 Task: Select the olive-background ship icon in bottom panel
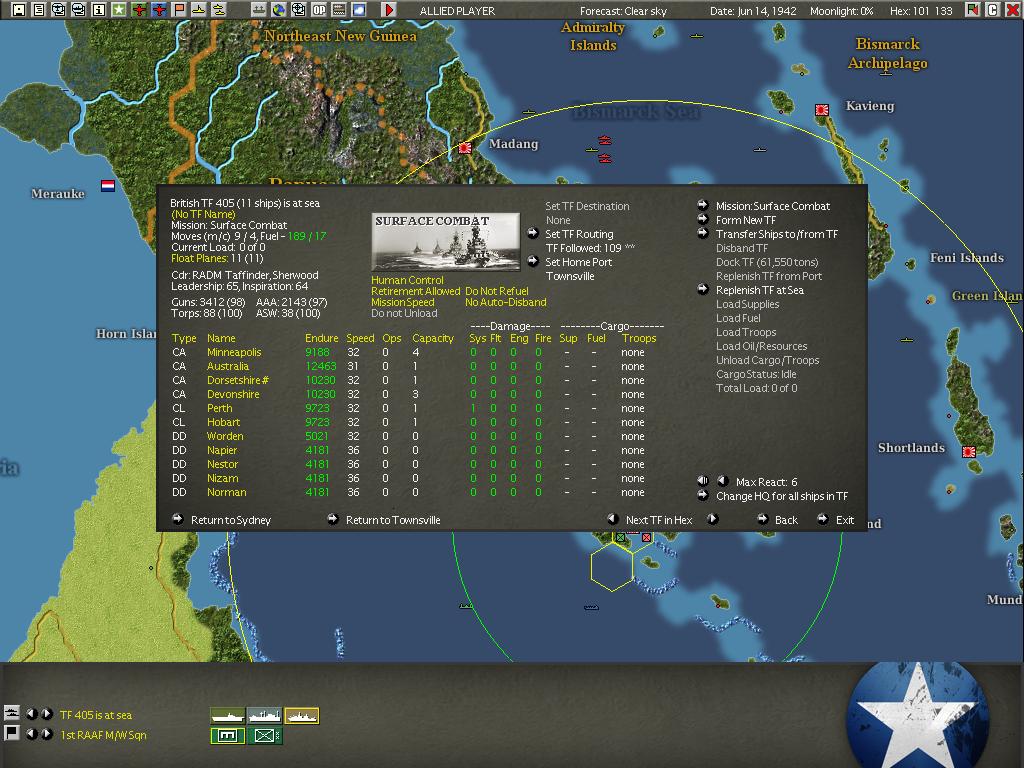coord(227,716)
